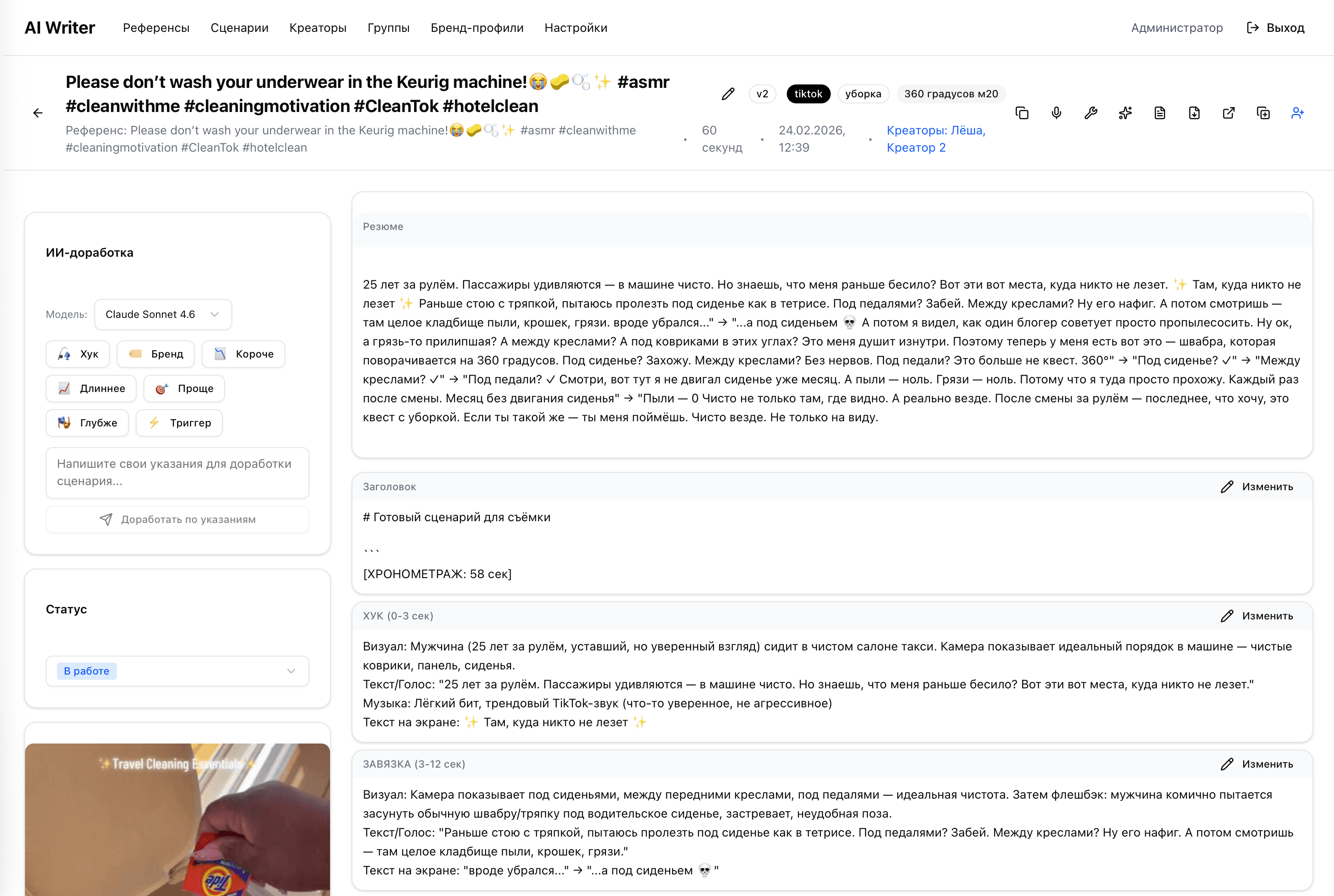Enable the 'Бренд' refinement option
This screenshot has width=1334, height=896.
coord(156,354)
